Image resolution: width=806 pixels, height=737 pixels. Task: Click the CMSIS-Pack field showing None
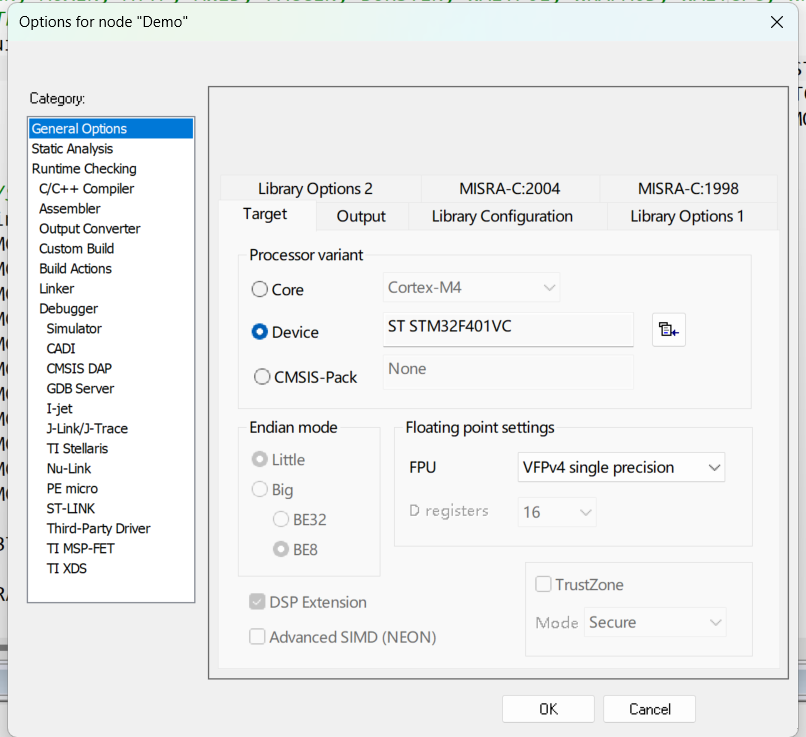point(508,372)
